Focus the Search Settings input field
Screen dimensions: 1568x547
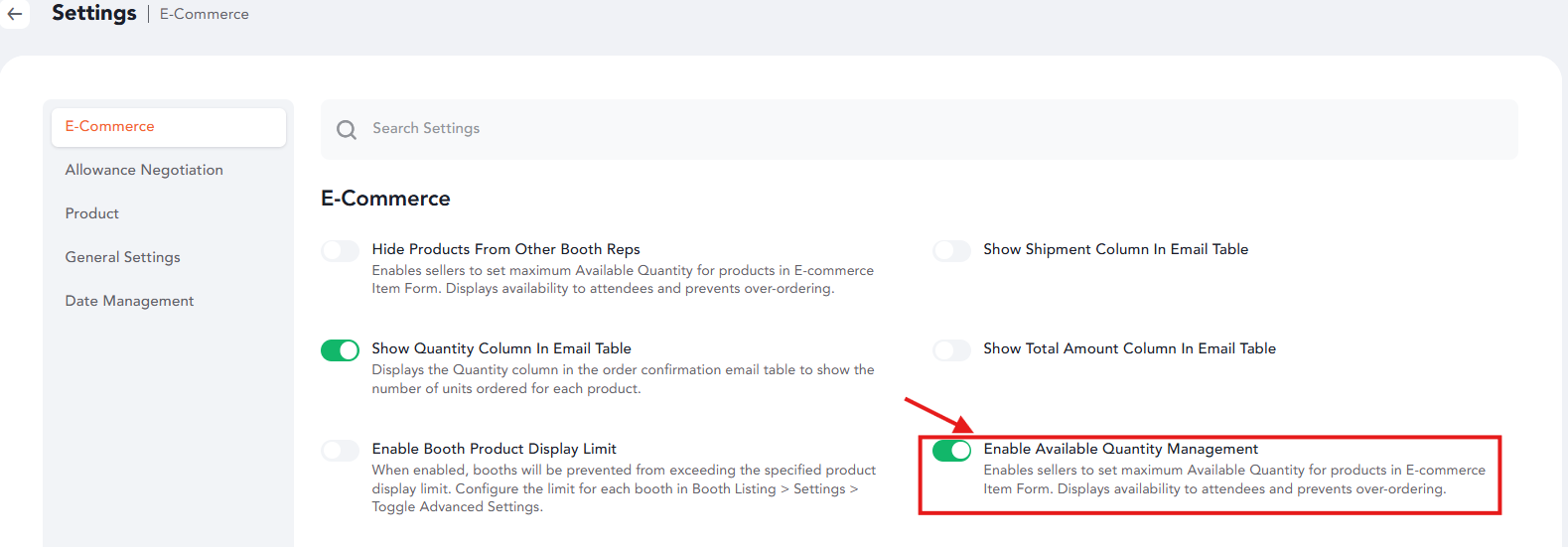[919, 129]
